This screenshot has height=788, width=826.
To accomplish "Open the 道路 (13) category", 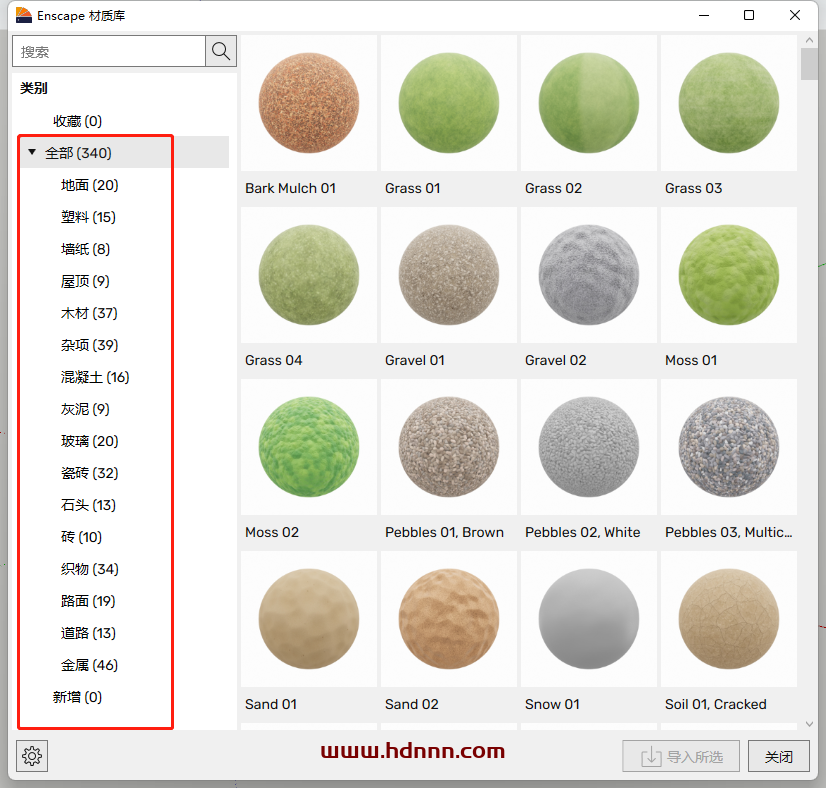I will click(x=88, y=633).
